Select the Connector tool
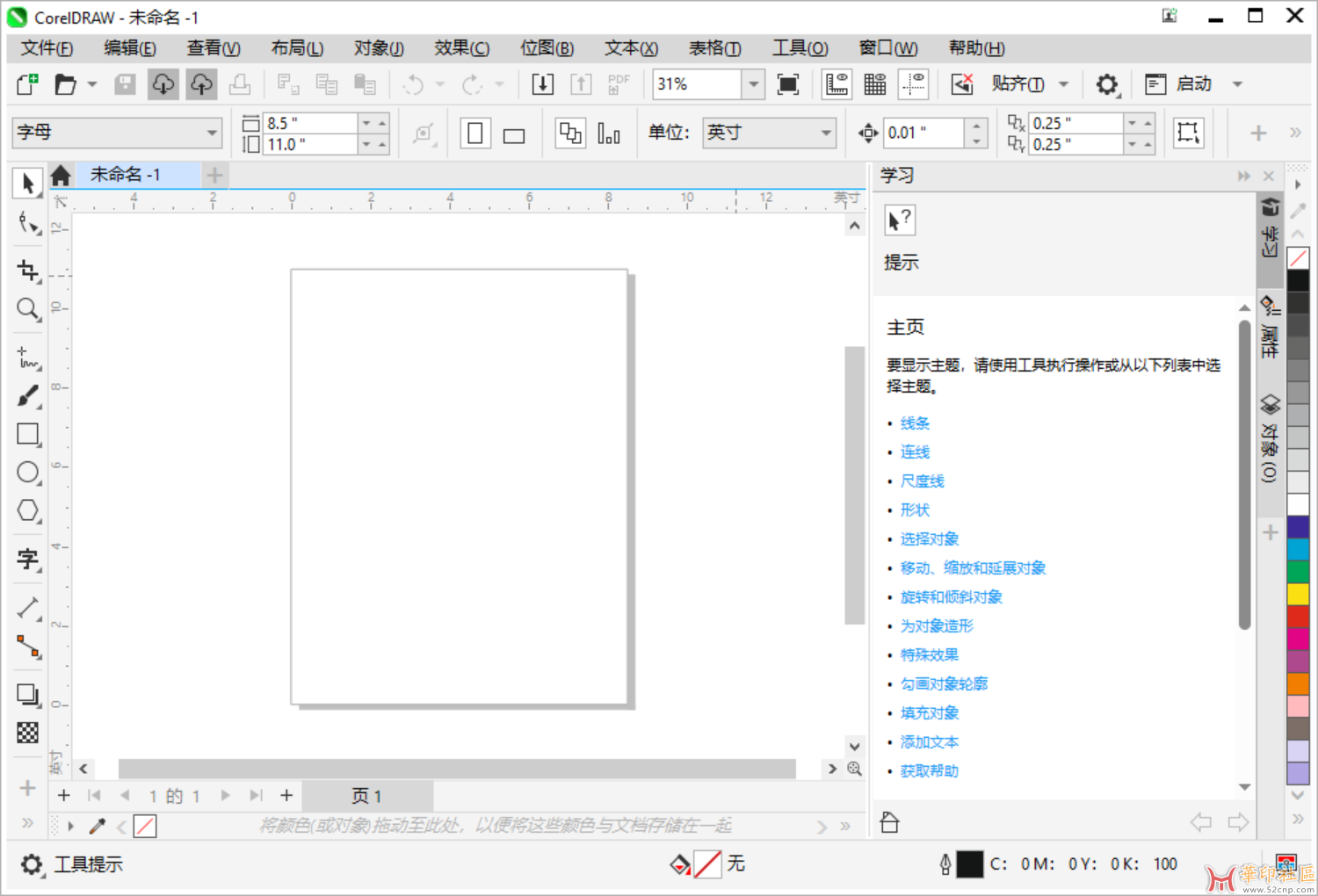Image resolution: width=1318 pixels, height=896 pixels. 28,647
